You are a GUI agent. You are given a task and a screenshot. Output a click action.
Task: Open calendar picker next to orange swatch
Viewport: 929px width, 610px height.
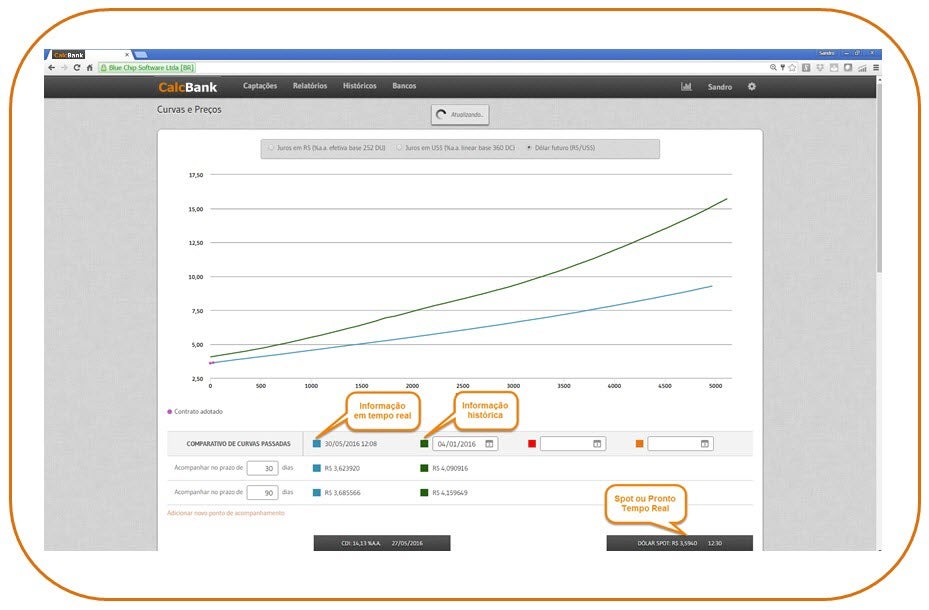[704, 443]
